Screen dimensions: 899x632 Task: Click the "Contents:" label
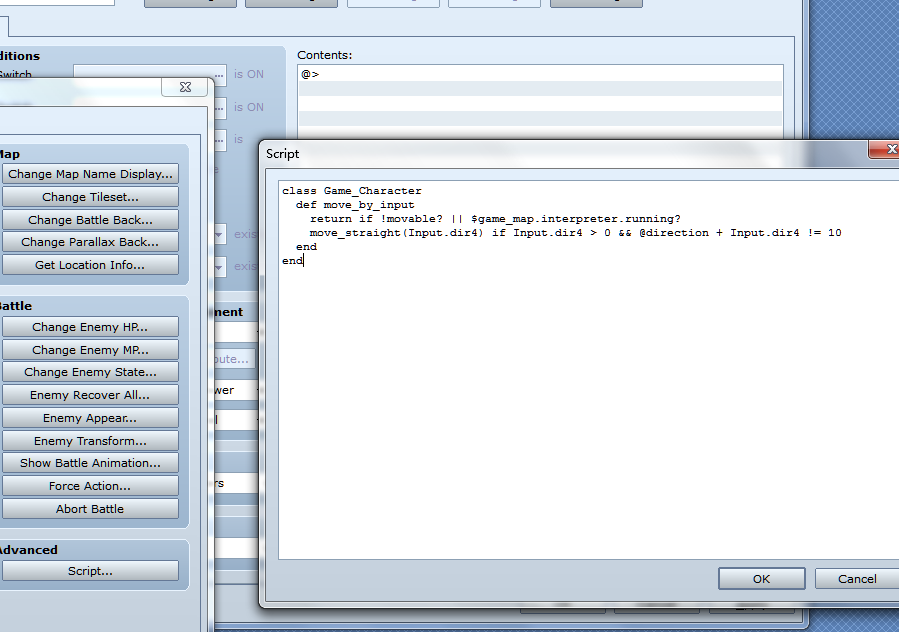[325, 55]
